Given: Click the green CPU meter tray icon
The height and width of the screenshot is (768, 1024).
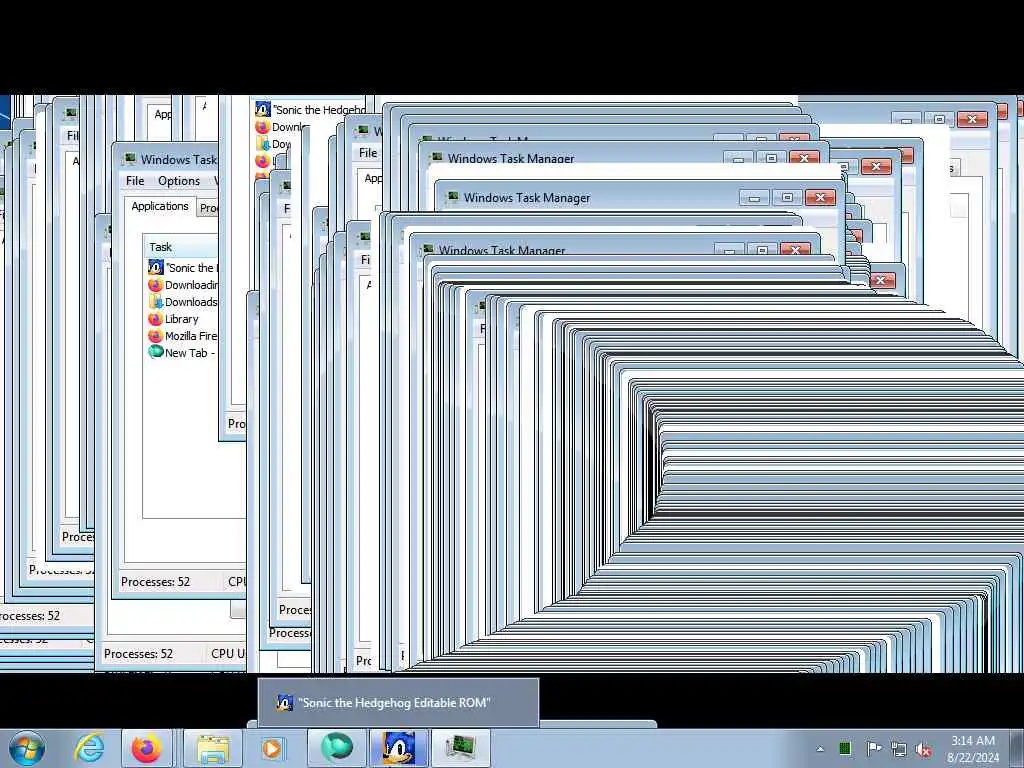Looking at the screenshot, I should click(844, 748).
